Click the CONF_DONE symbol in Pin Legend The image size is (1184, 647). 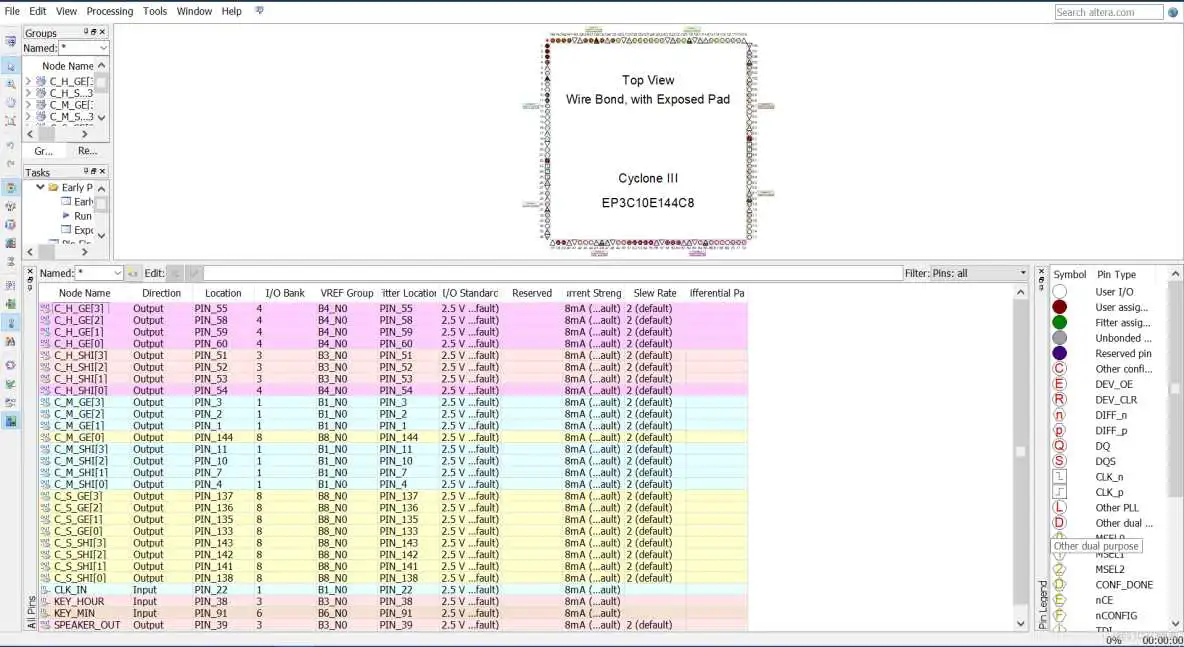click(1059, 584)
